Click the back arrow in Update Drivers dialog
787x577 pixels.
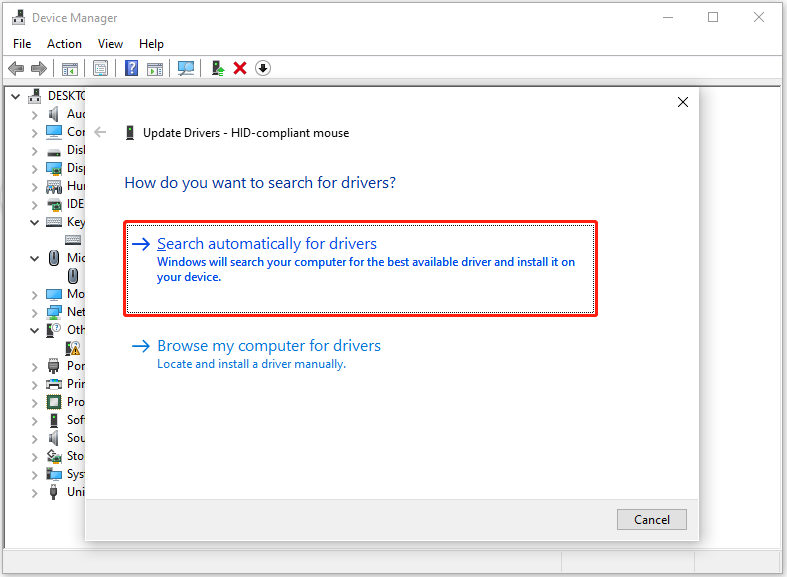[100, 132]
